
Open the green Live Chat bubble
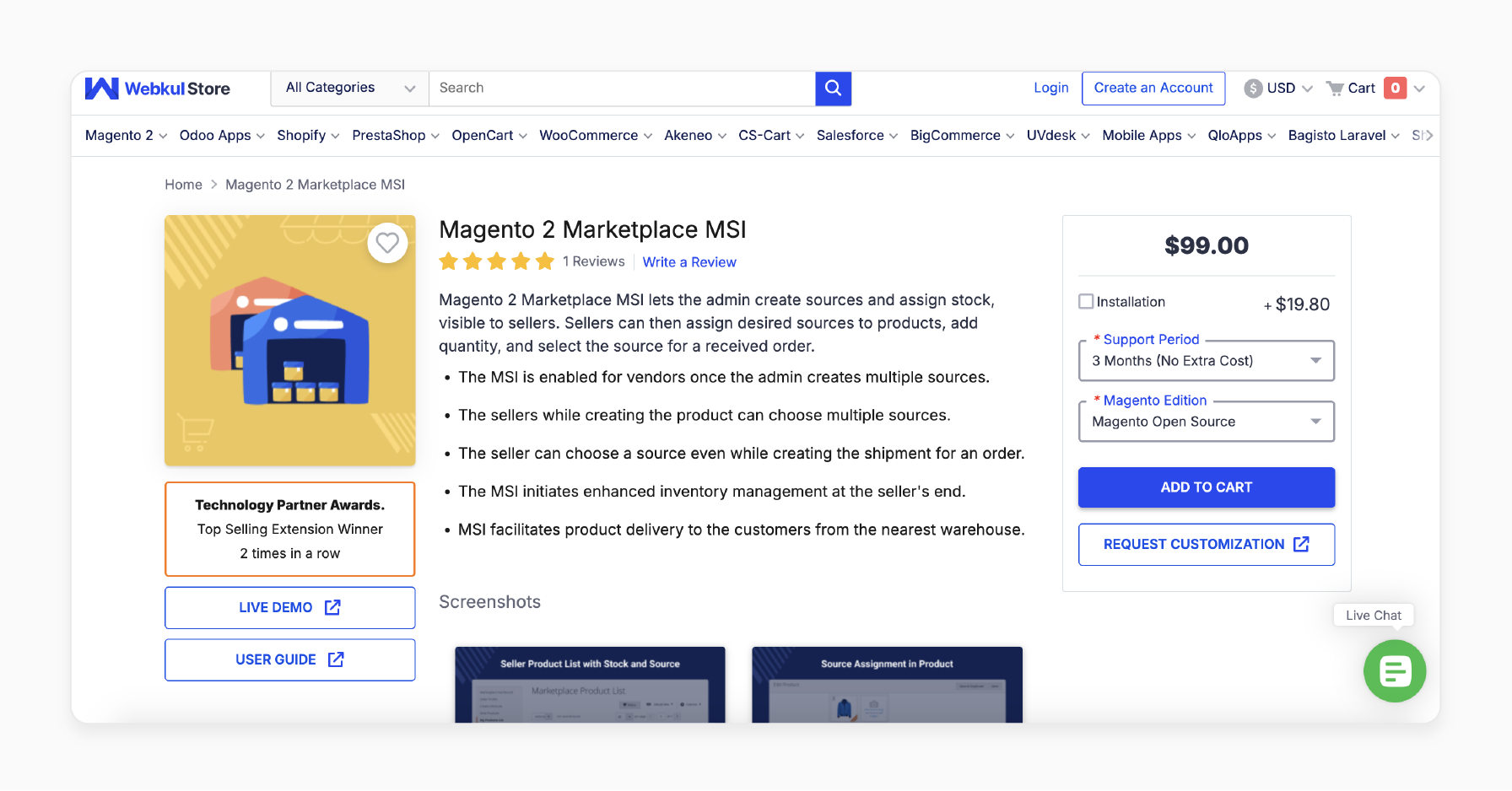tap(1394, 671)
